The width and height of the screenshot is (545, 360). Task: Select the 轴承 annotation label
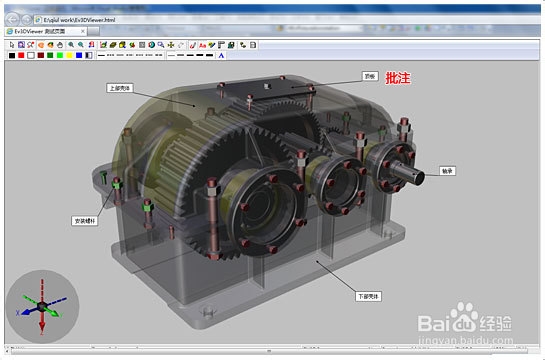click(x=447, y=171)
